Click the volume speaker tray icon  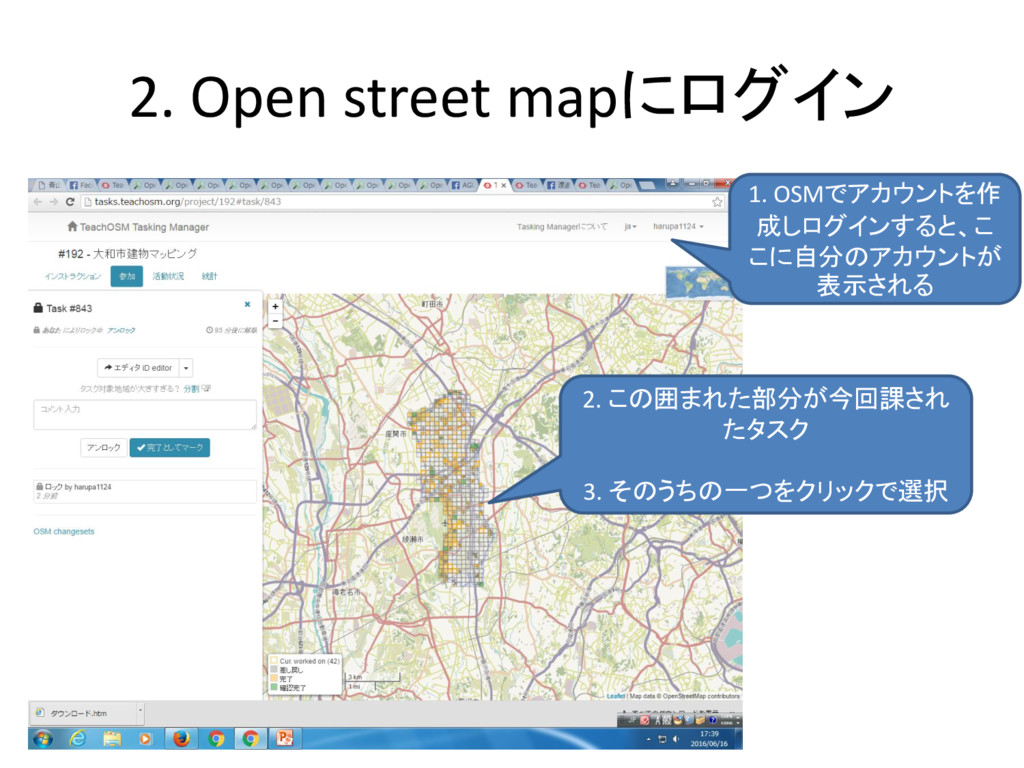[676, 739]
